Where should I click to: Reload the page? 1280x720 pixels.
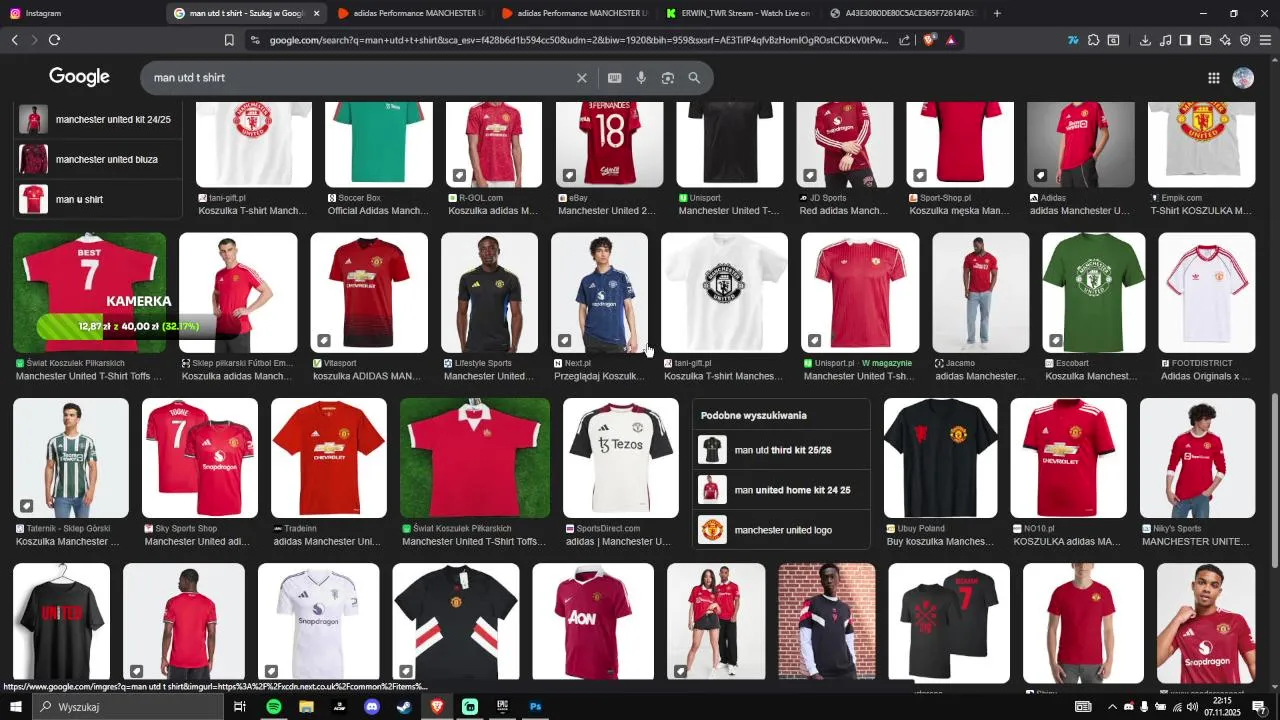(x=54, y=40)
